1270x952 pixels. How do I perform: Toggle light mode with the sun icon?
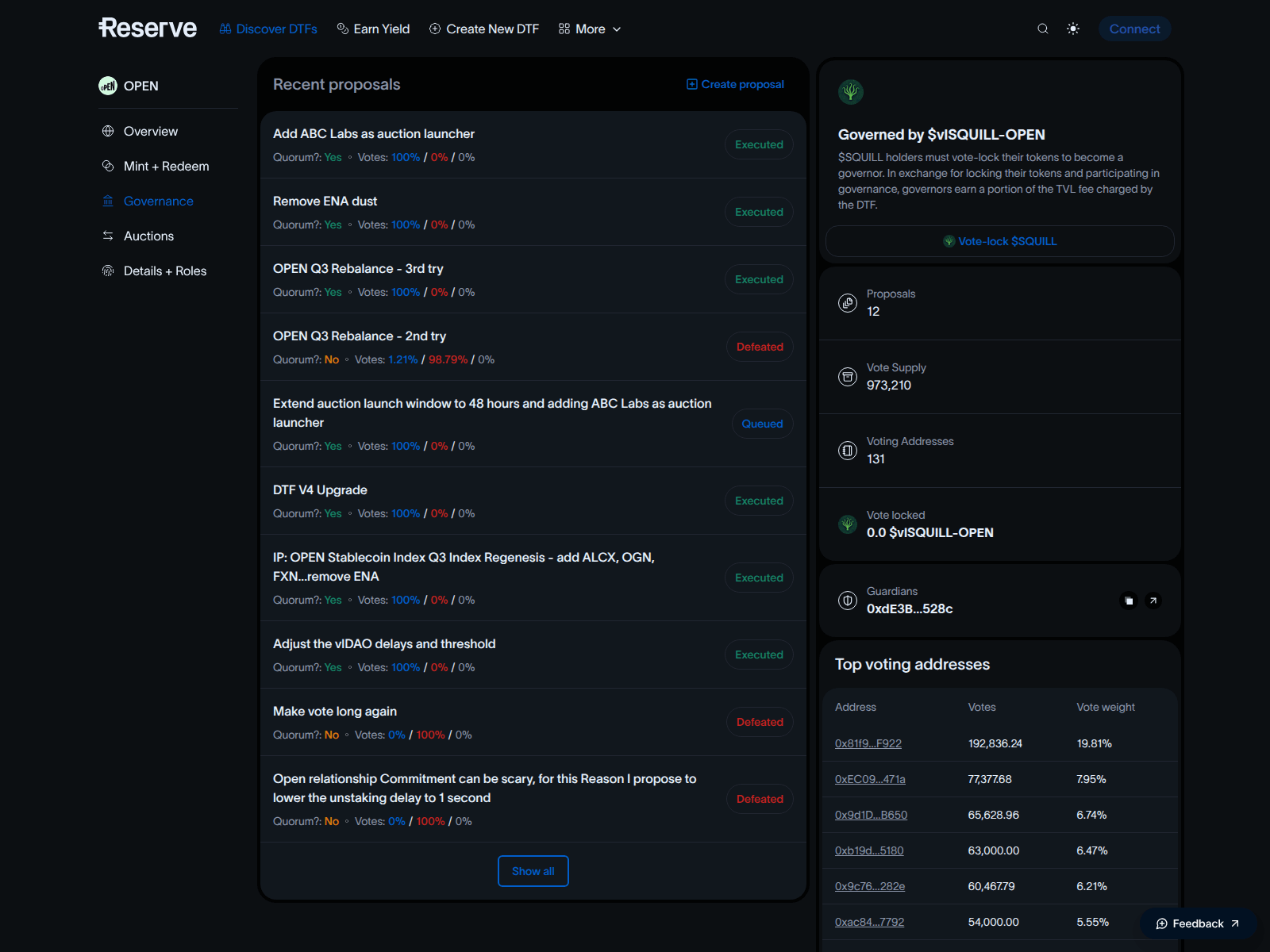[x=1072, y=29]
